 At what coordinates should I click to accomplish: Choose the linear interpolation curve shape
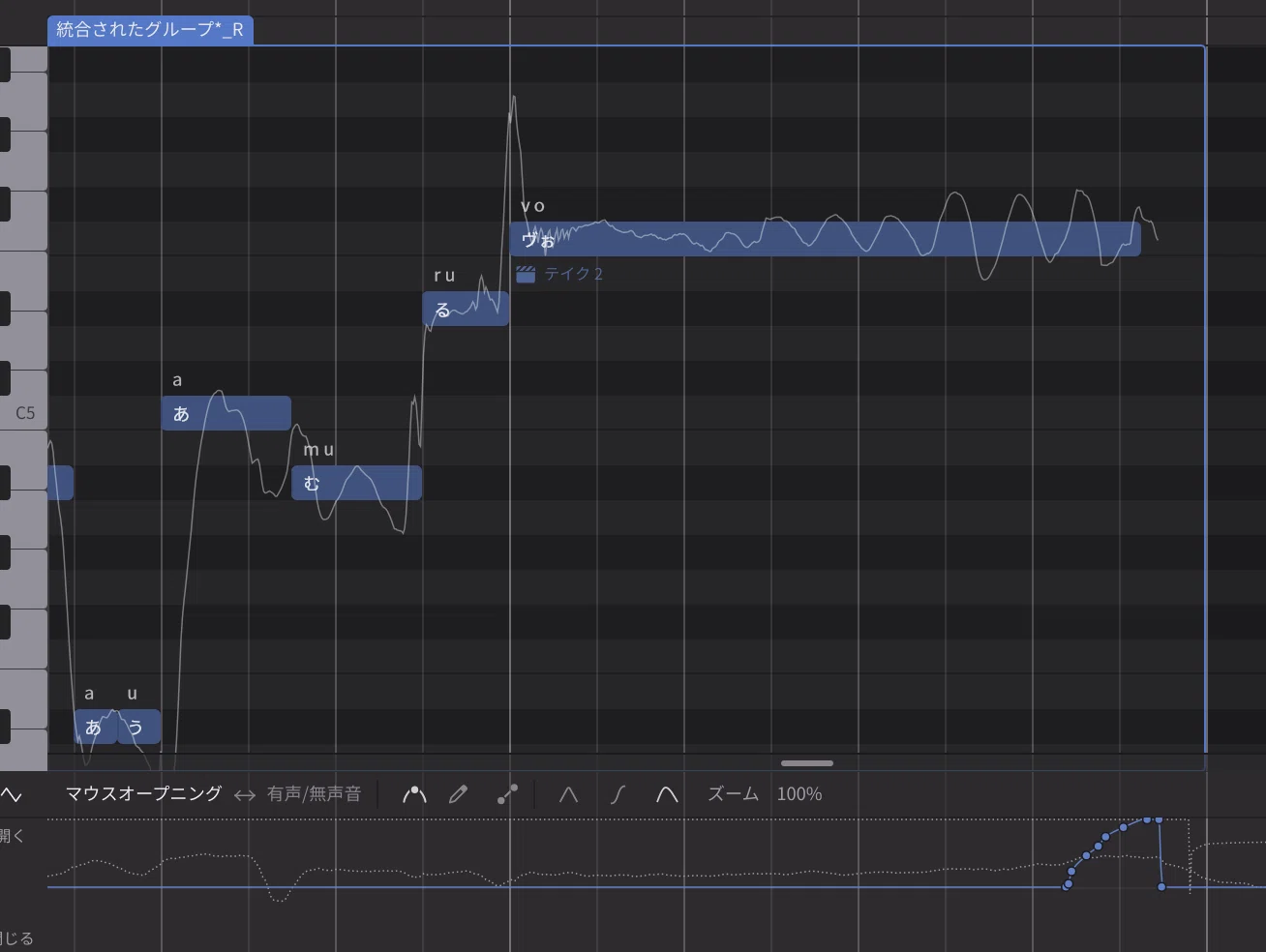568,794
